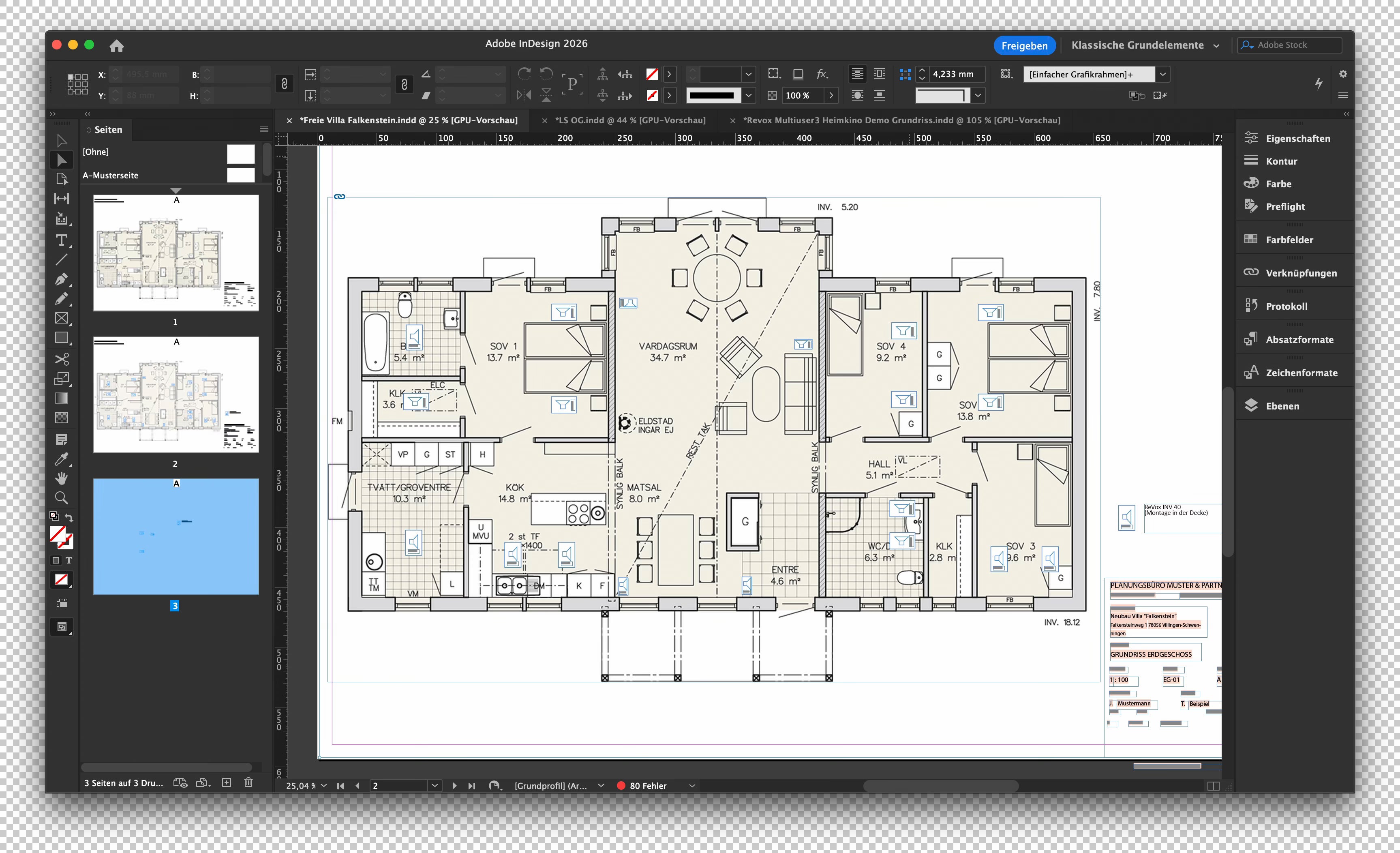Enable the jump object text wrap
Viewport: 1400px width, 853px height.
pos(880,95)
